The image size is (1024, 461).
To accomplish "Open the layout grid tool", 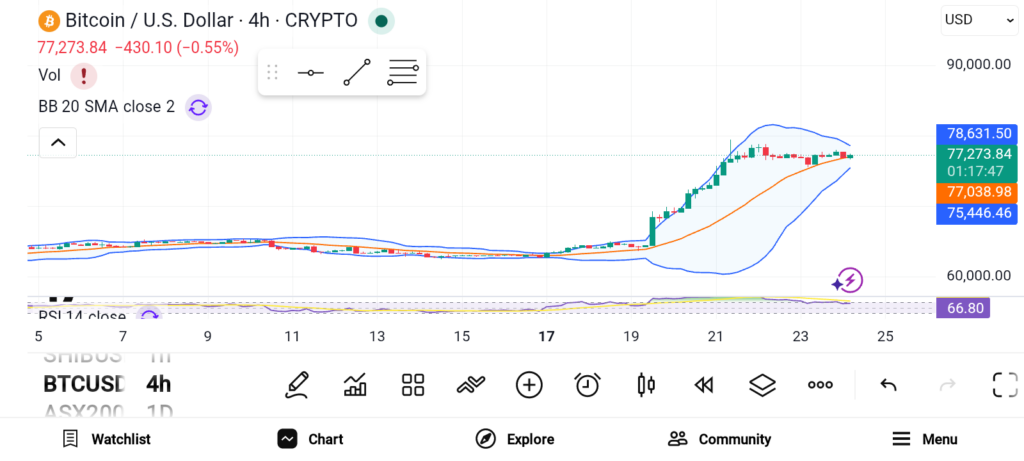I will 413,385.
